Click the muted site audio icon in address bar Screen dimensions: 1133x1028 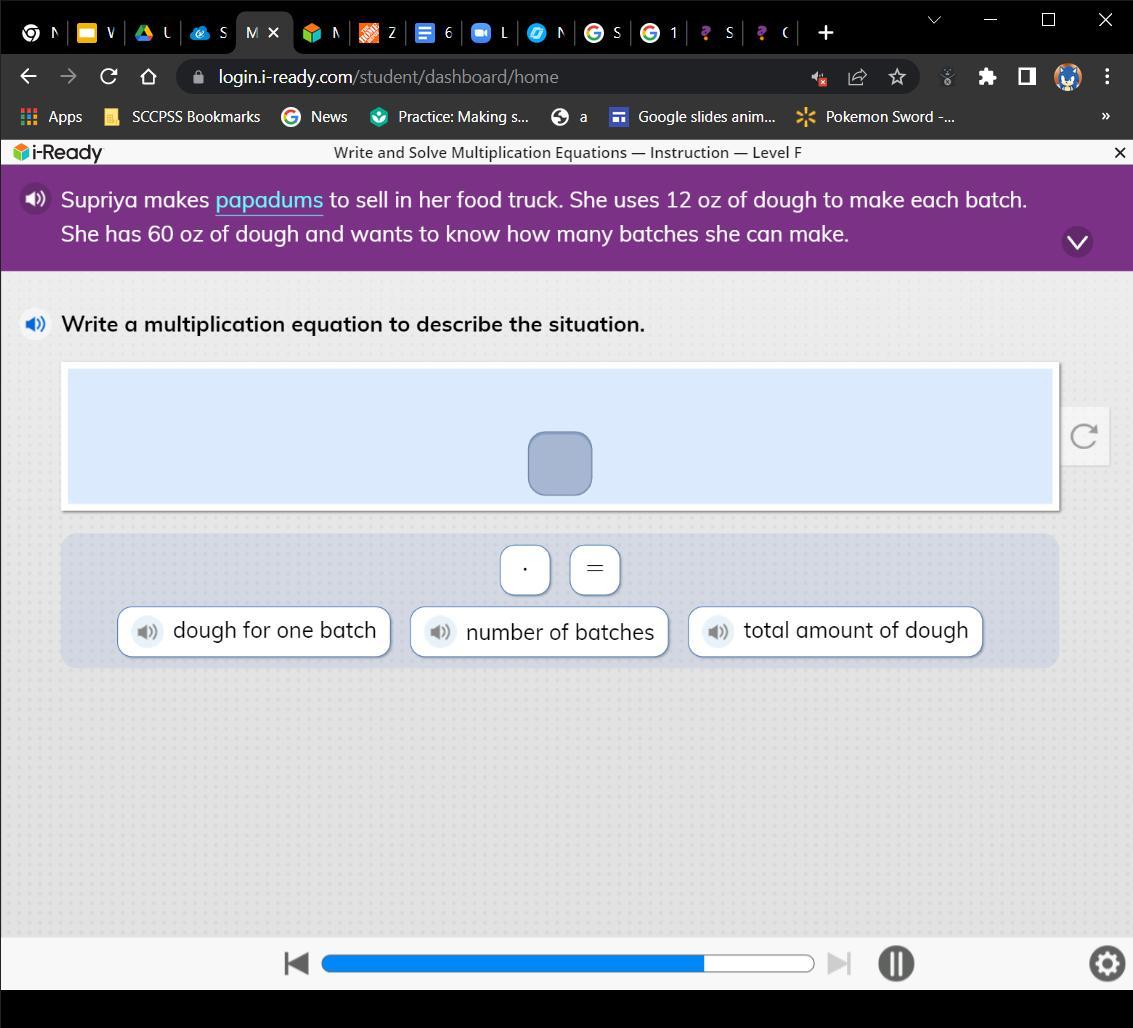[x=818, y=77]
